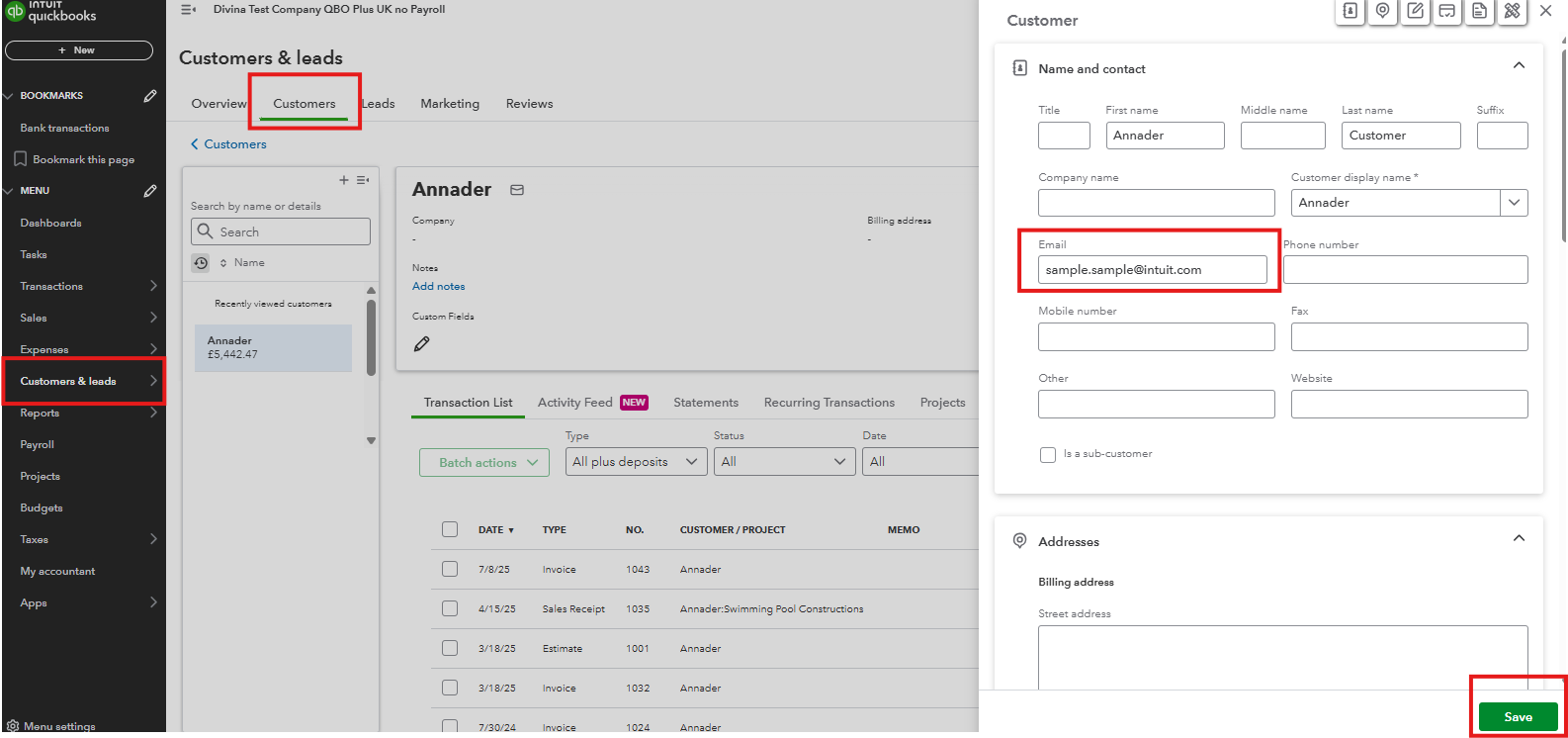Collapse the navigation using the hamburger icon
Screen dimensions: 1568x738
tap(188, 10)
